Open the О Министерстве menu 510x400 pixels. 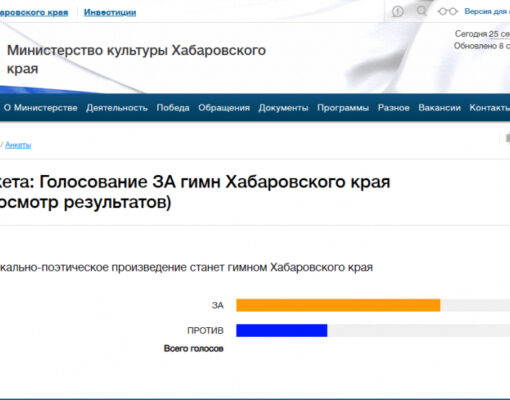(41, 108)
